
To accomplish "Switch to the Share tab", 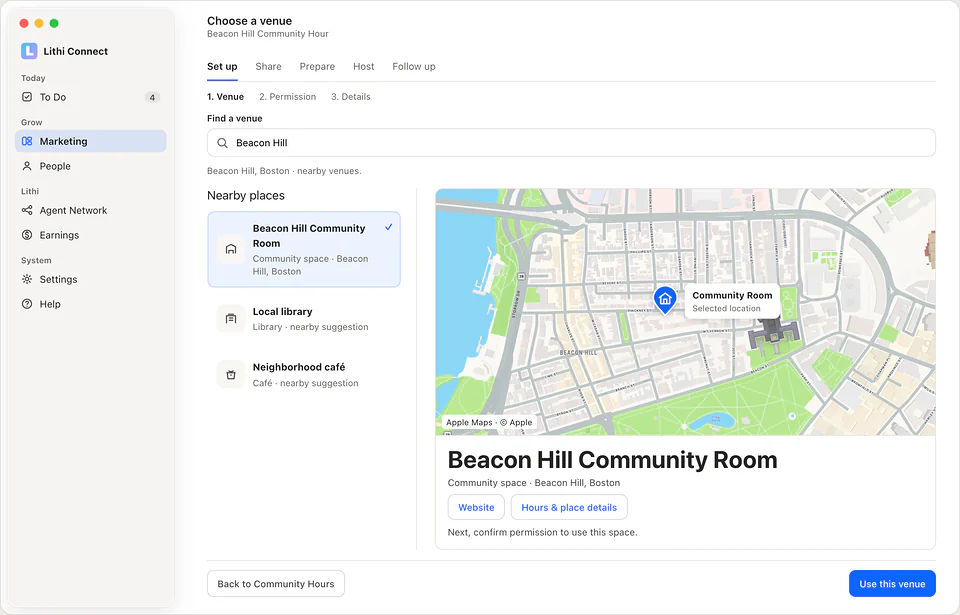I will point(268,66).
